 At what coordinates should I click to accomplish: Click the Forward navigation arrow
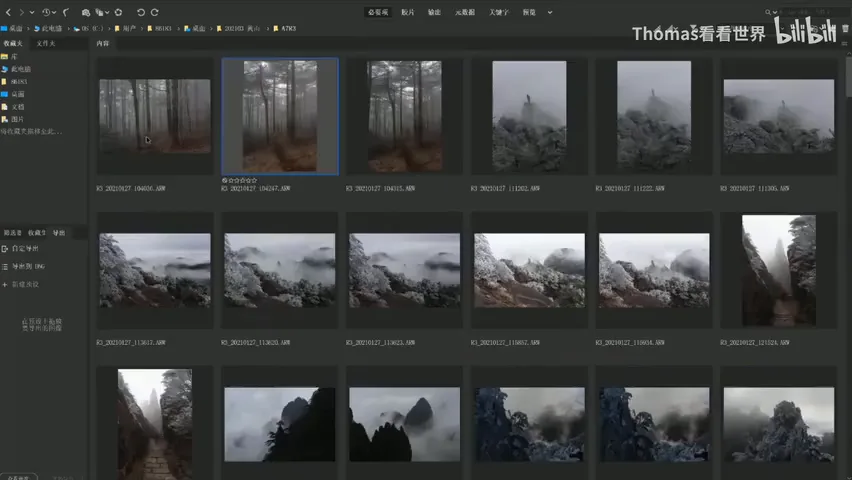[21, 12]
